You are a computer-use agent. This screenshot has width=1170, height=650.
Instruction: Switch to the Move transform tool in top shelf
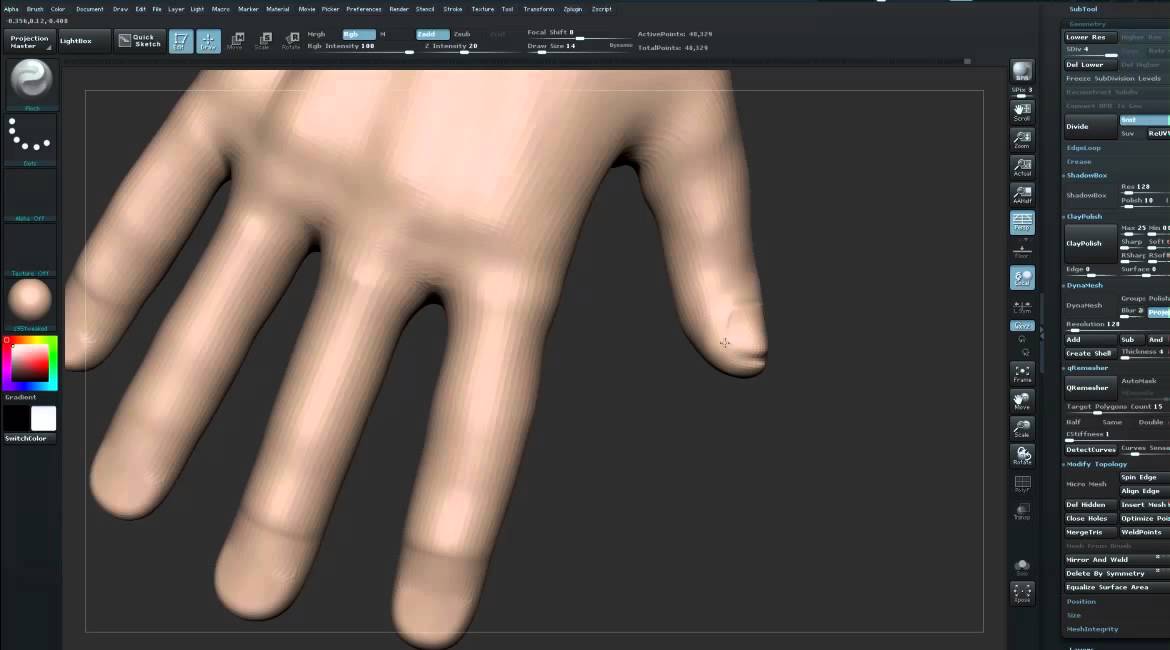point(236,41)
